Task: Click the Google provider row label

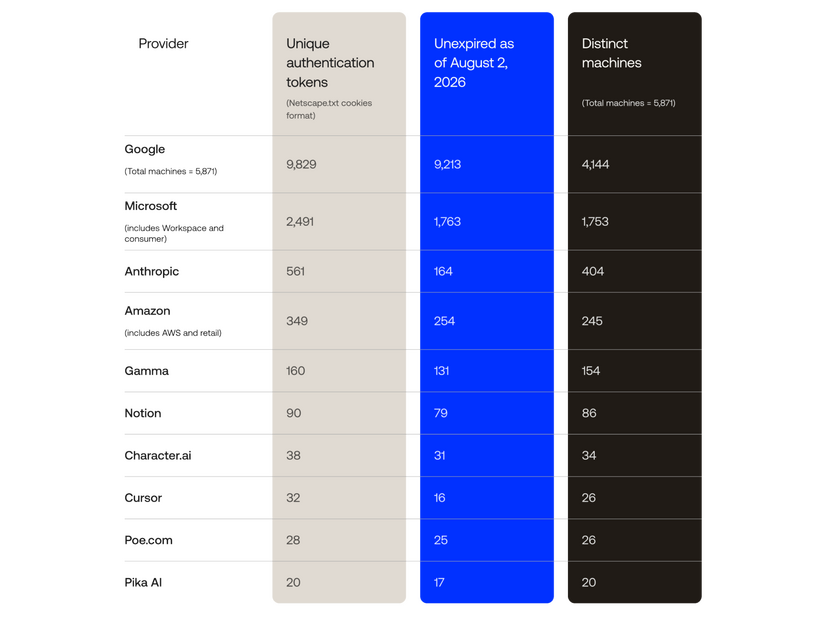Action: [x=144, y=149]
